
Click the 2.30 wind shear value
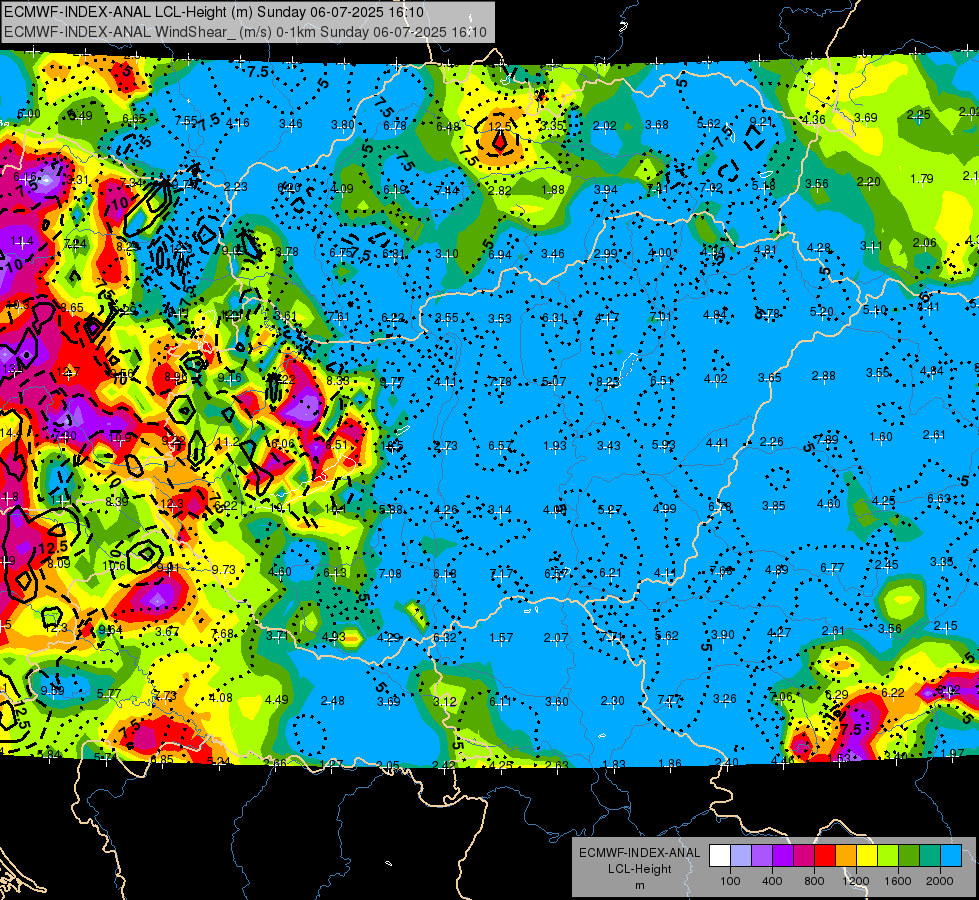pos(612,701)
